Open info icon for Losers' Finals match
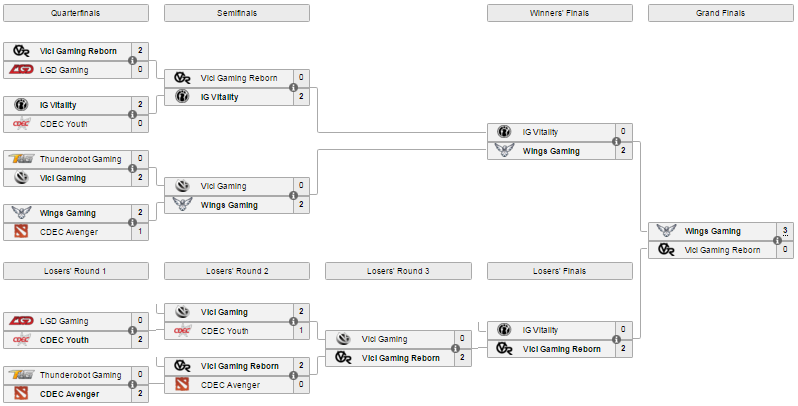 tap(616, 339)
